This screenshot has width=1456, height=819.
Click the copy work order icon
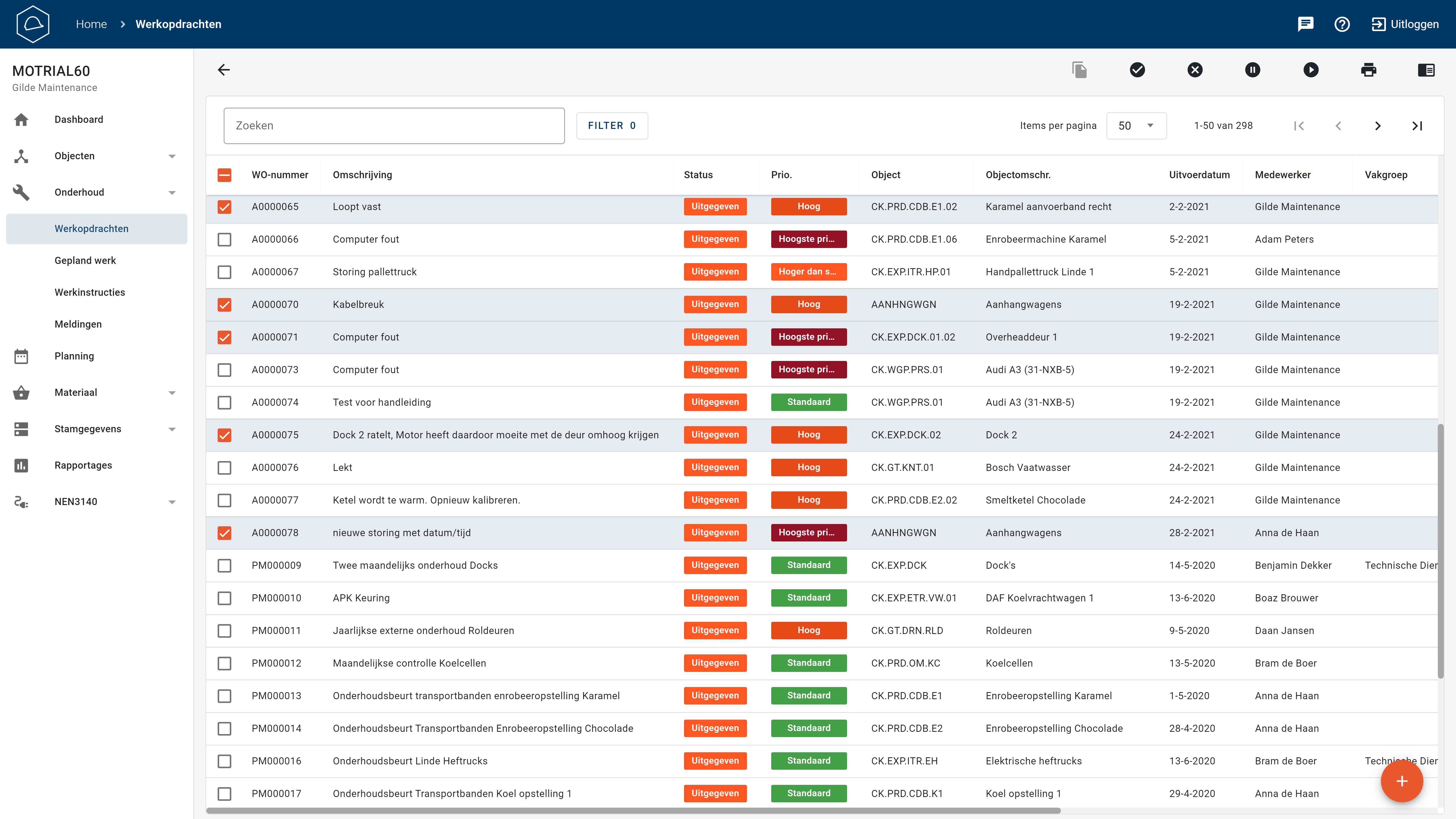click(1080, 70)
